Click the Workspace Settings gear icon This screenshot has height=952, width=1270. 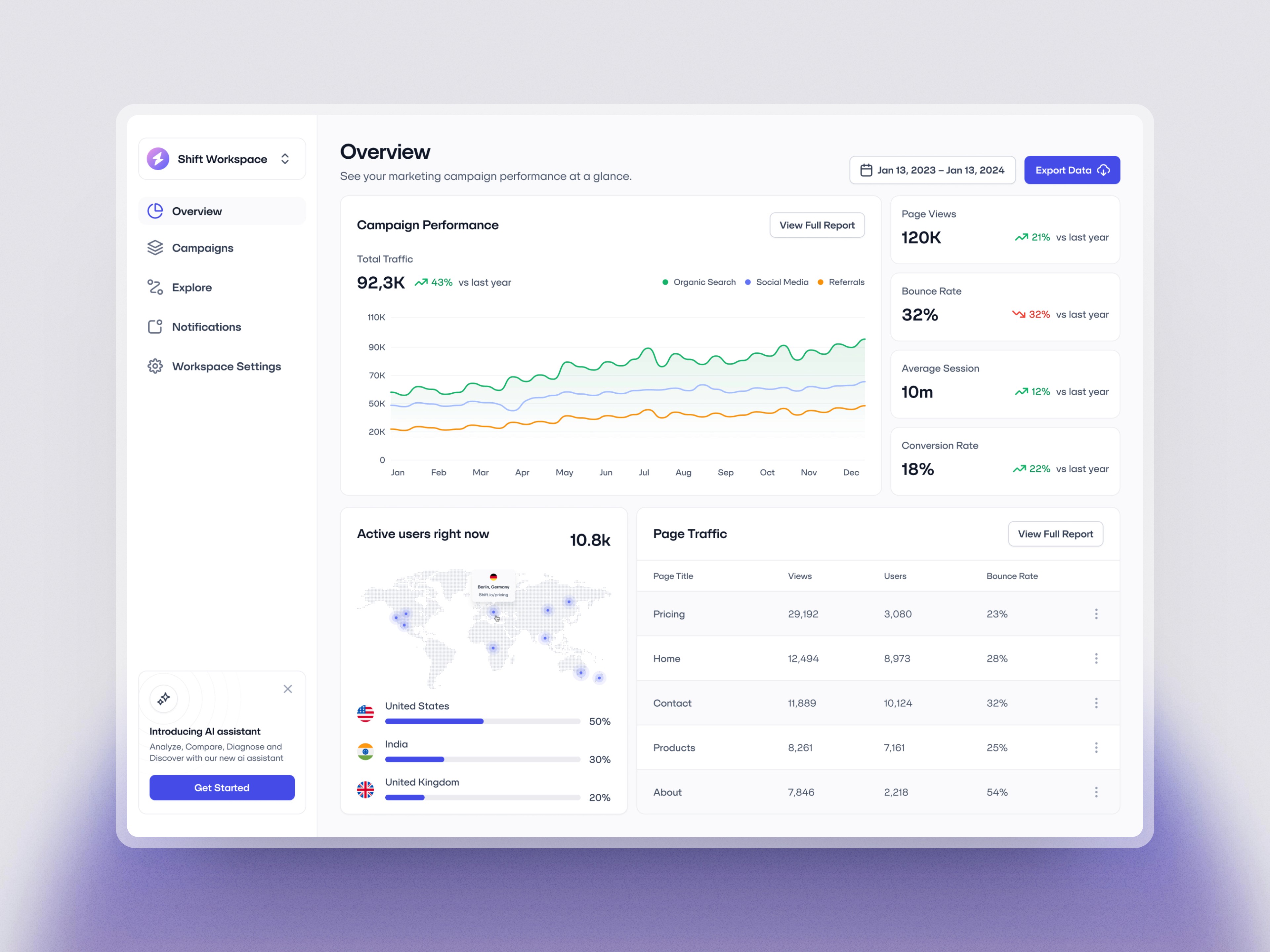[155, 366]
